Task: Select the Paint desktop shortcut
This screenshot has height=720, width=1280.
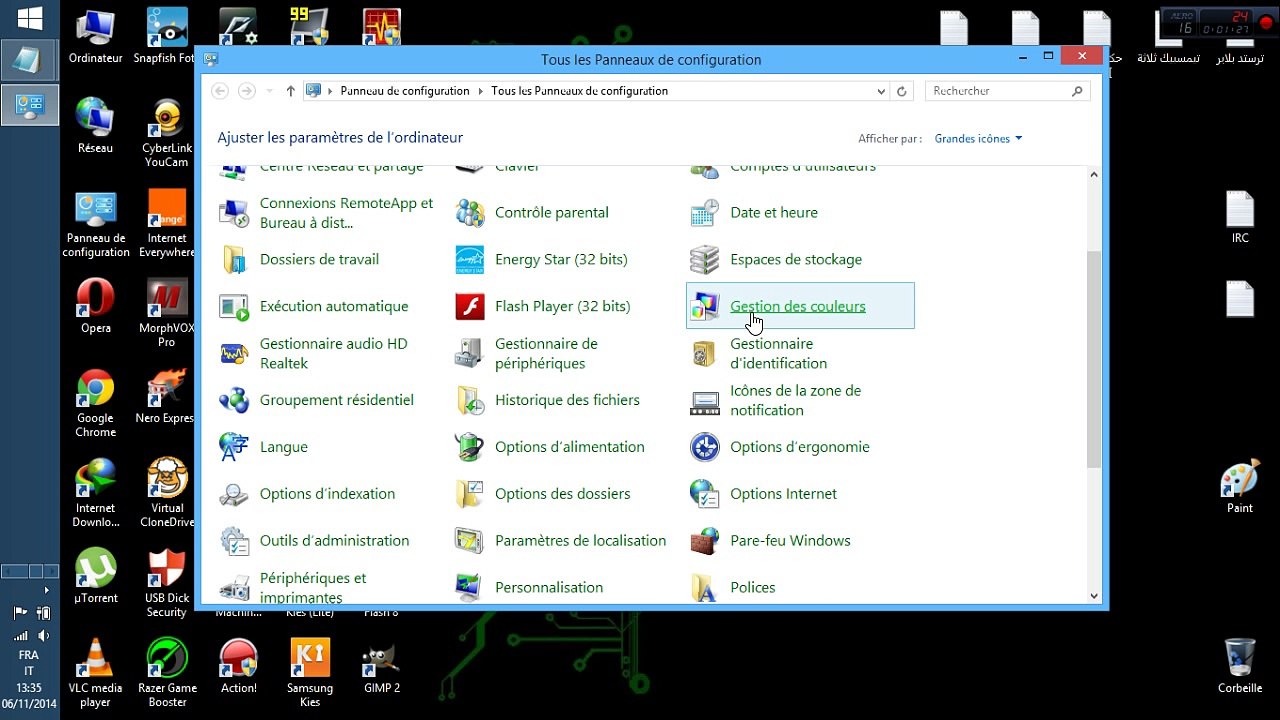Action: click(1240, 487)
